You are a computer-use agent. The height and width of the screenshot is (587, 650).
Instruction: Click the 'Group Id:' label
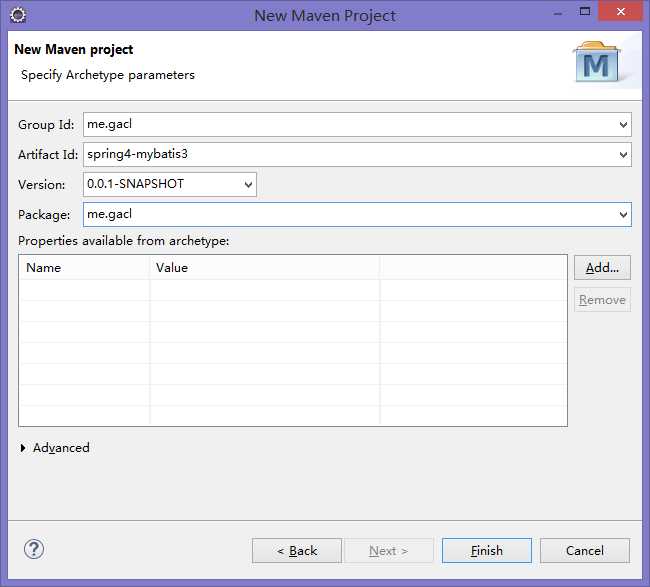point(46,125)
